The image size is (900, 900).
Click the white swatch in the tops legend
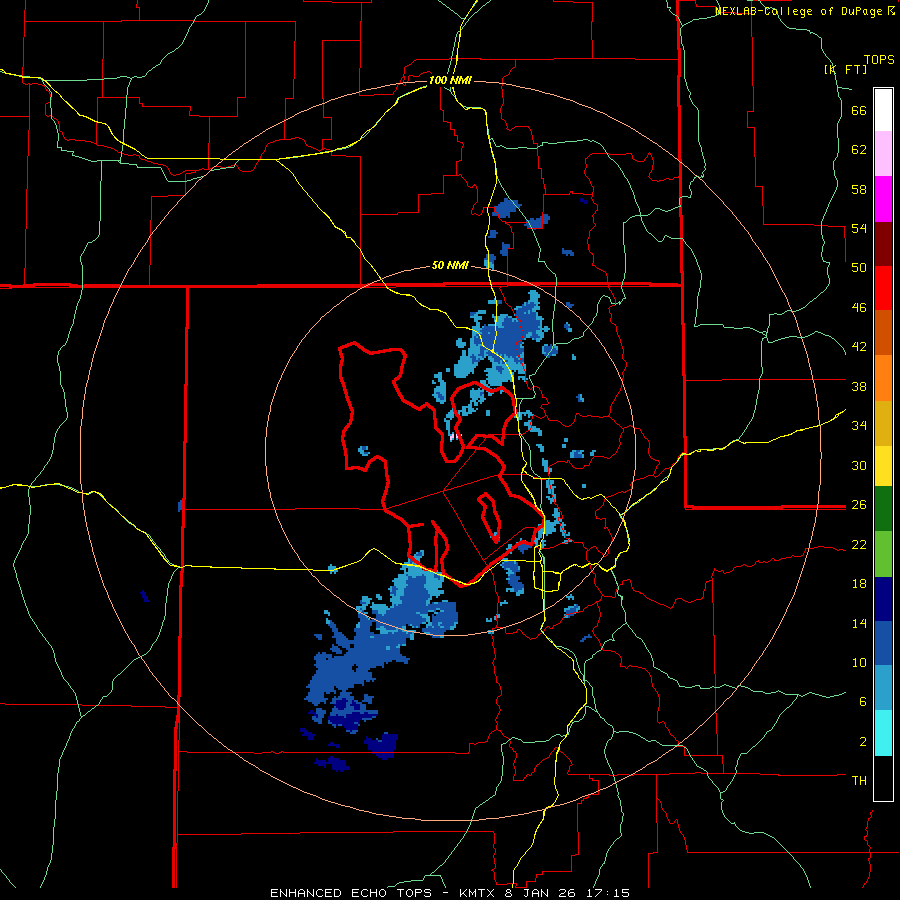pos(883,110)
